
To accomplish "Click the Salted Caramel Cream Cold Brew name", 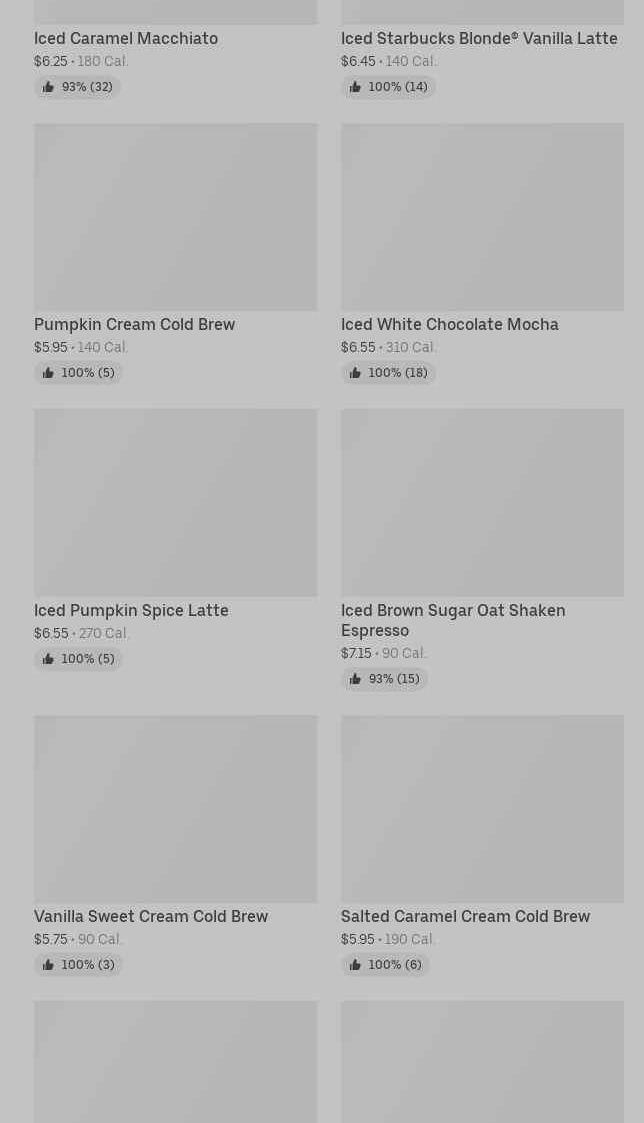I will point(466,916).
